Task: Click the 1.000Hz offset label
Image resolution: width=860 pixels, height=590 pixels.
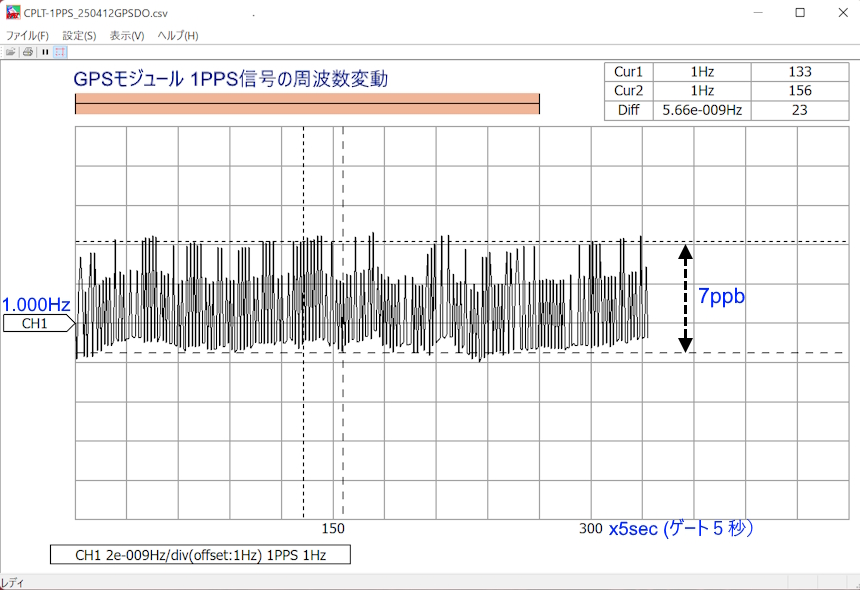Action: (36, 305)
